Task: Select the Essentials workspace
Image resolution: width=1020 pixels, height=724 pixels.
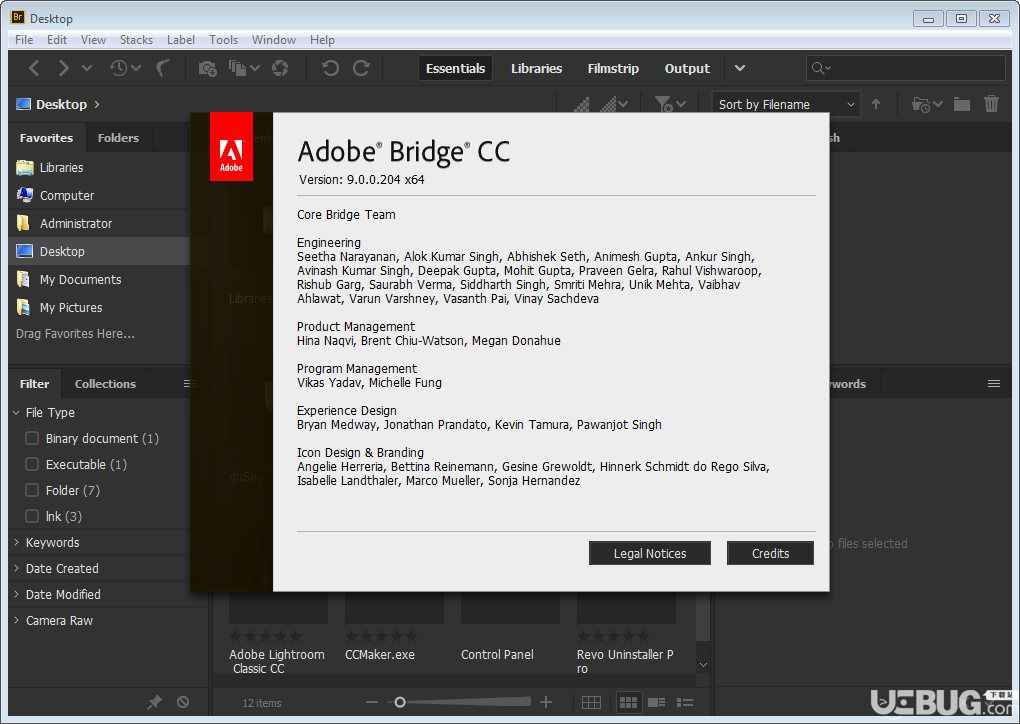Action: (455, 68)
